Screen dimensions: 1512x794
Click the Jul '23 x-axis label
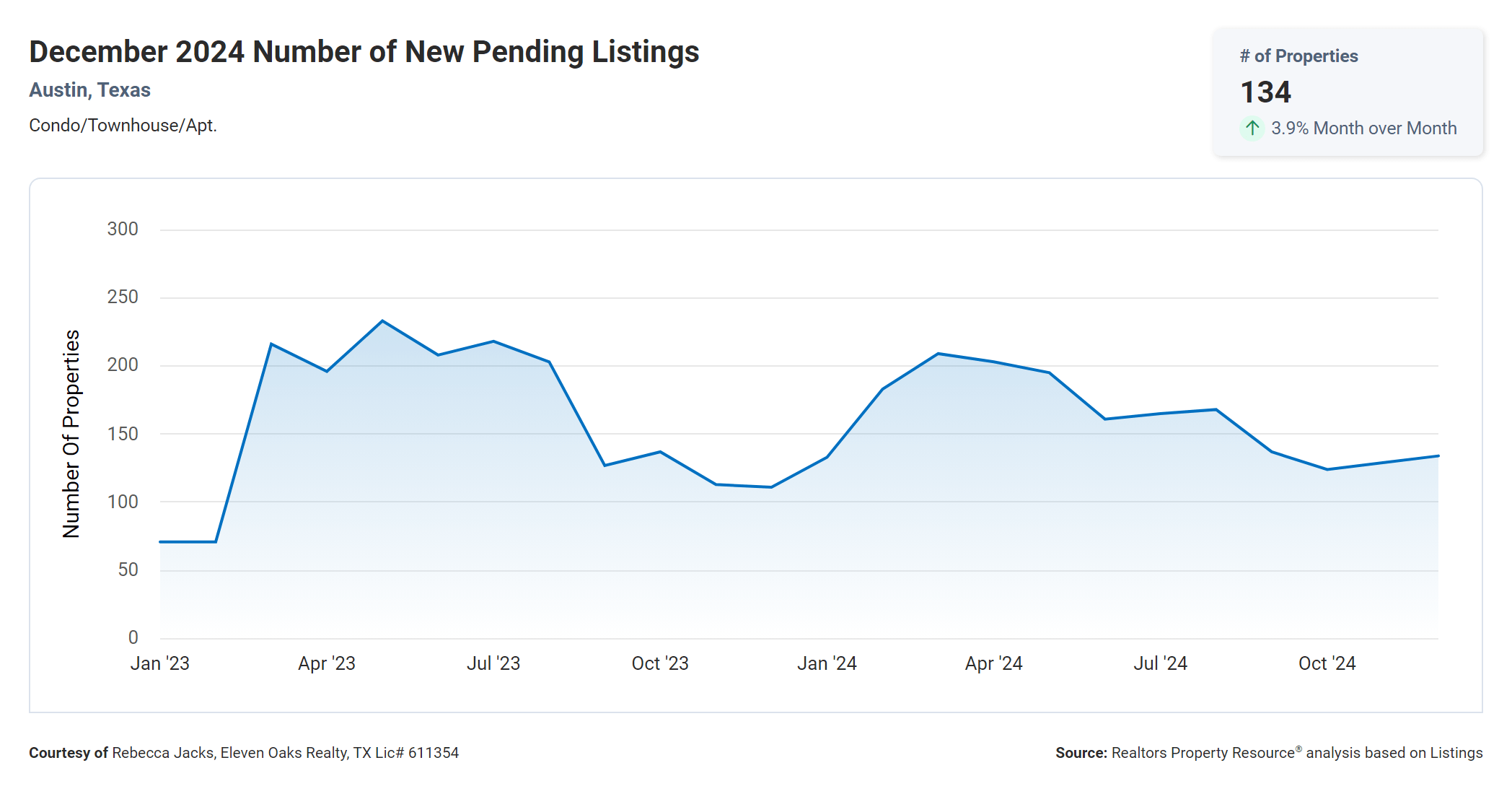[x=493, y=663]
